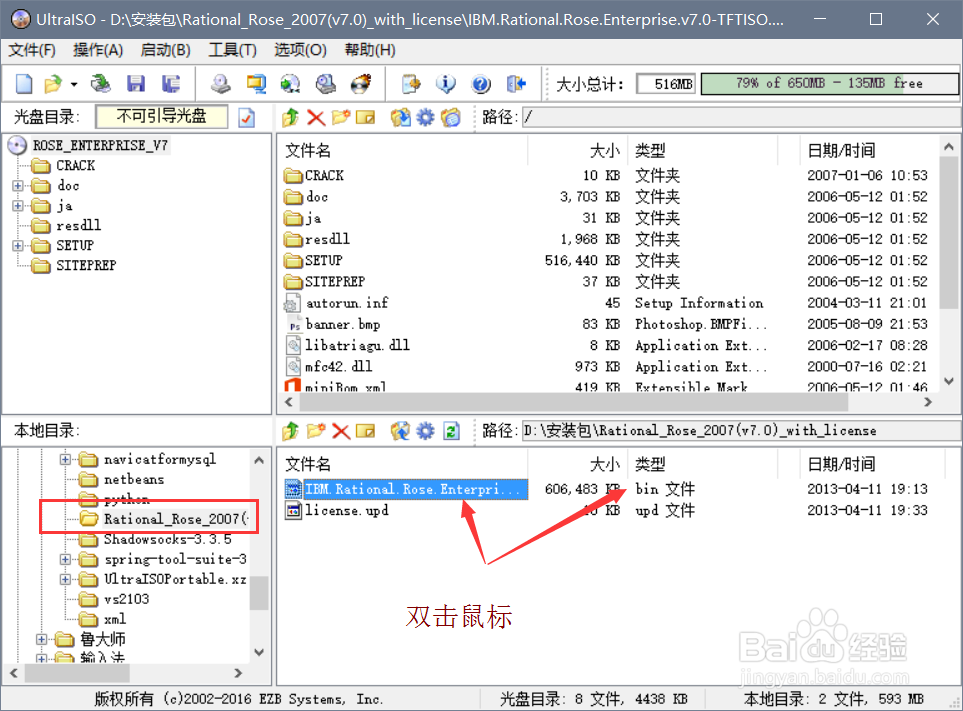
Task: Click the disc capacity usage bar
Action: [x=829, y=84]
